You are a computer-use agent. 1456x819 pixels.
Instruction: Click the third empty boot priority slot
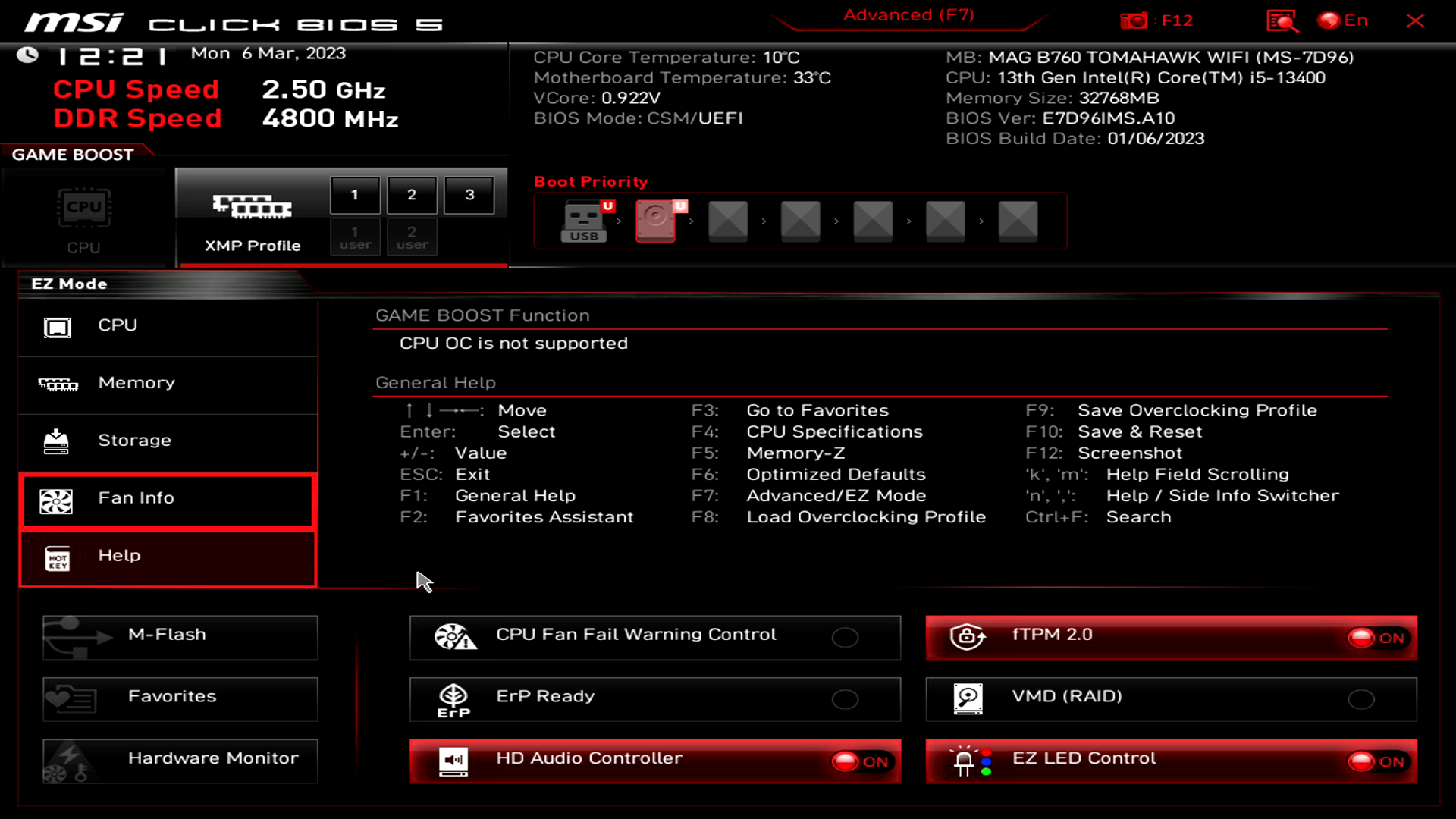tap(873, 221)
